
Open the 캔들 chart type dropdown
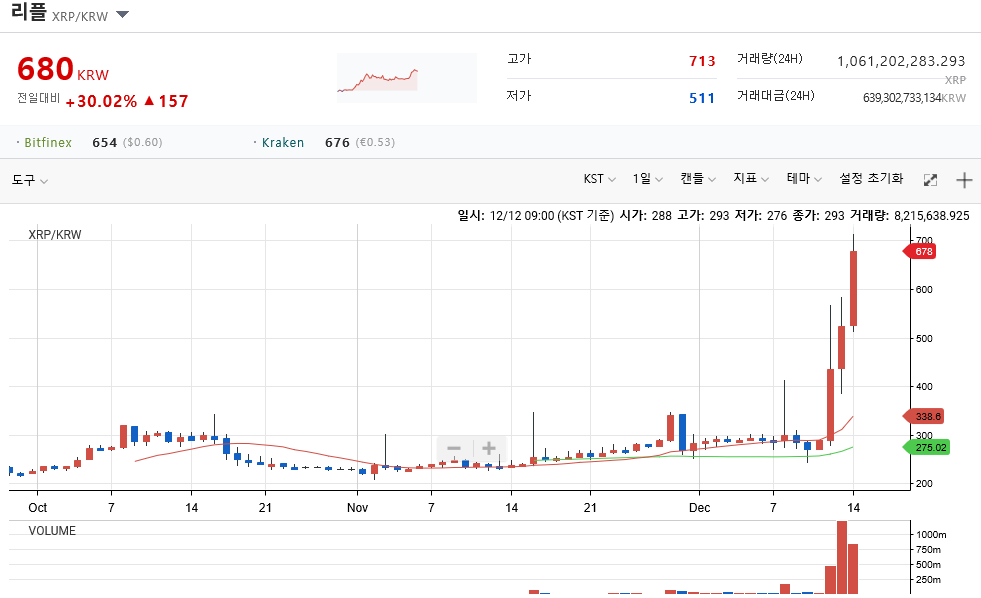(x=698, y=179)
